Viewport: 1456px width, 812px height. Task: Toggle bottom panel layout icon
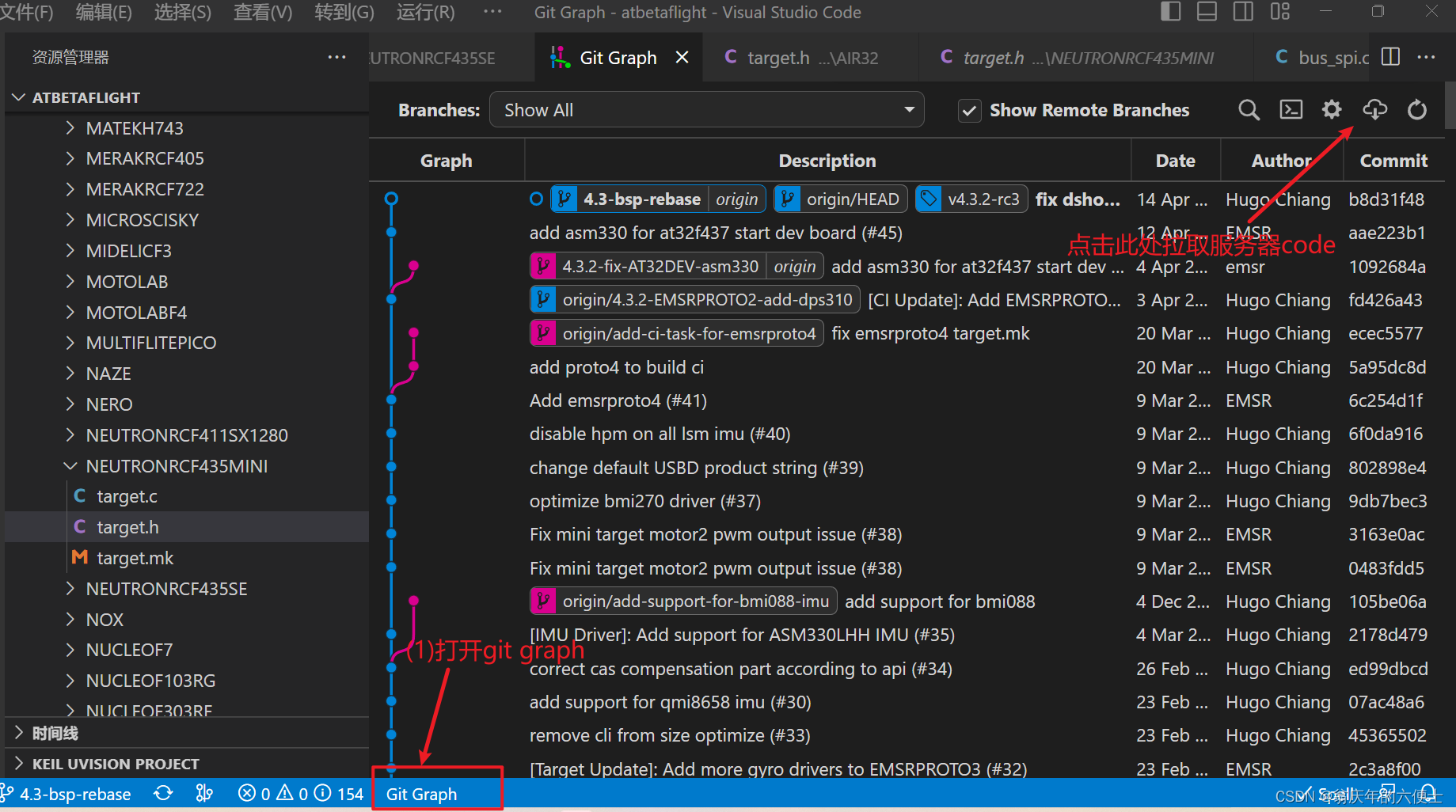[1207, 12]
